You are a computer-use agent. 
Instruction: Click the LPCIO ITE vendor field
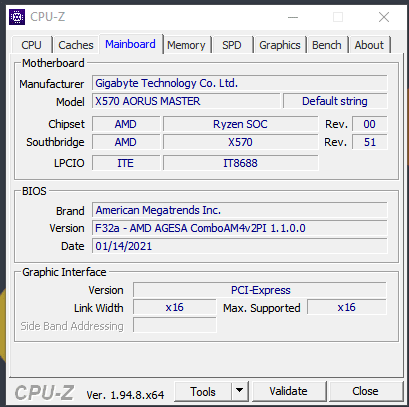[126, 163]
